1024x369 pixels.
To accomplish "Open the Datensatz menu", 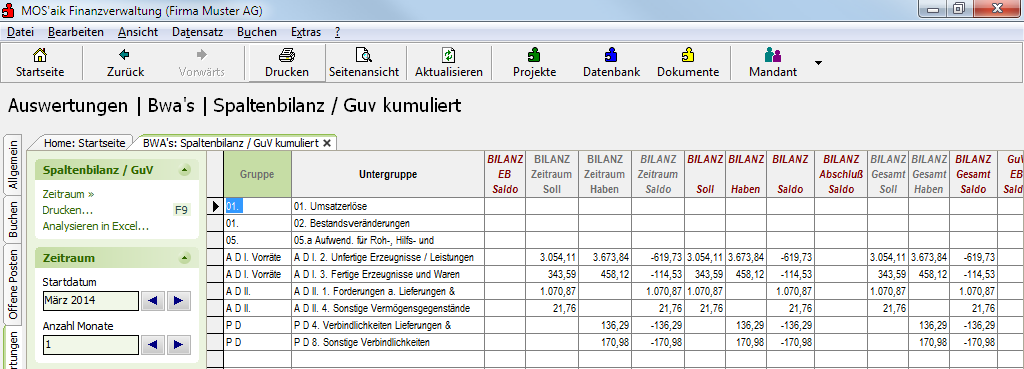I will point(198,32).
